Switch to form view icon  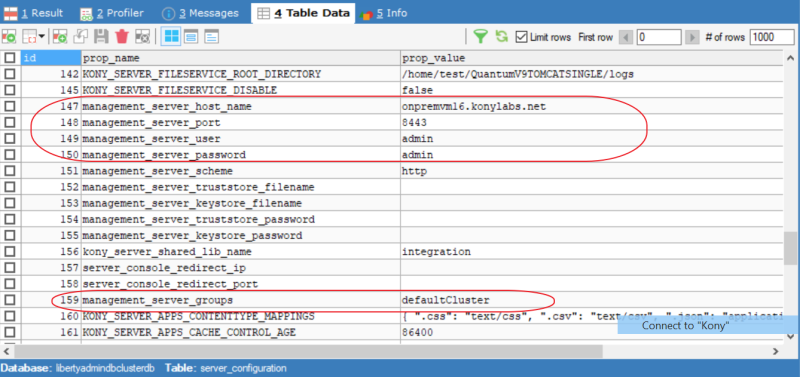191,37
